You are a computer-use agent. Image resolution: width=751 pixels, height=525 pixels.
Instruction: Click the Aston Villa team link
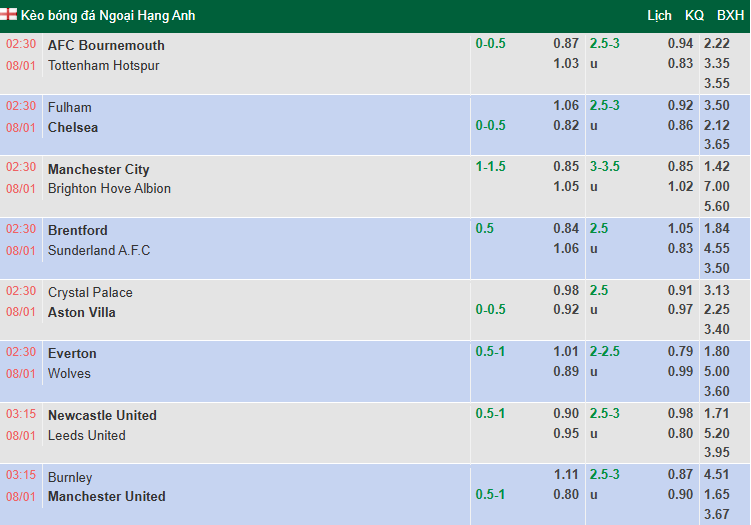tap(82, 312)
